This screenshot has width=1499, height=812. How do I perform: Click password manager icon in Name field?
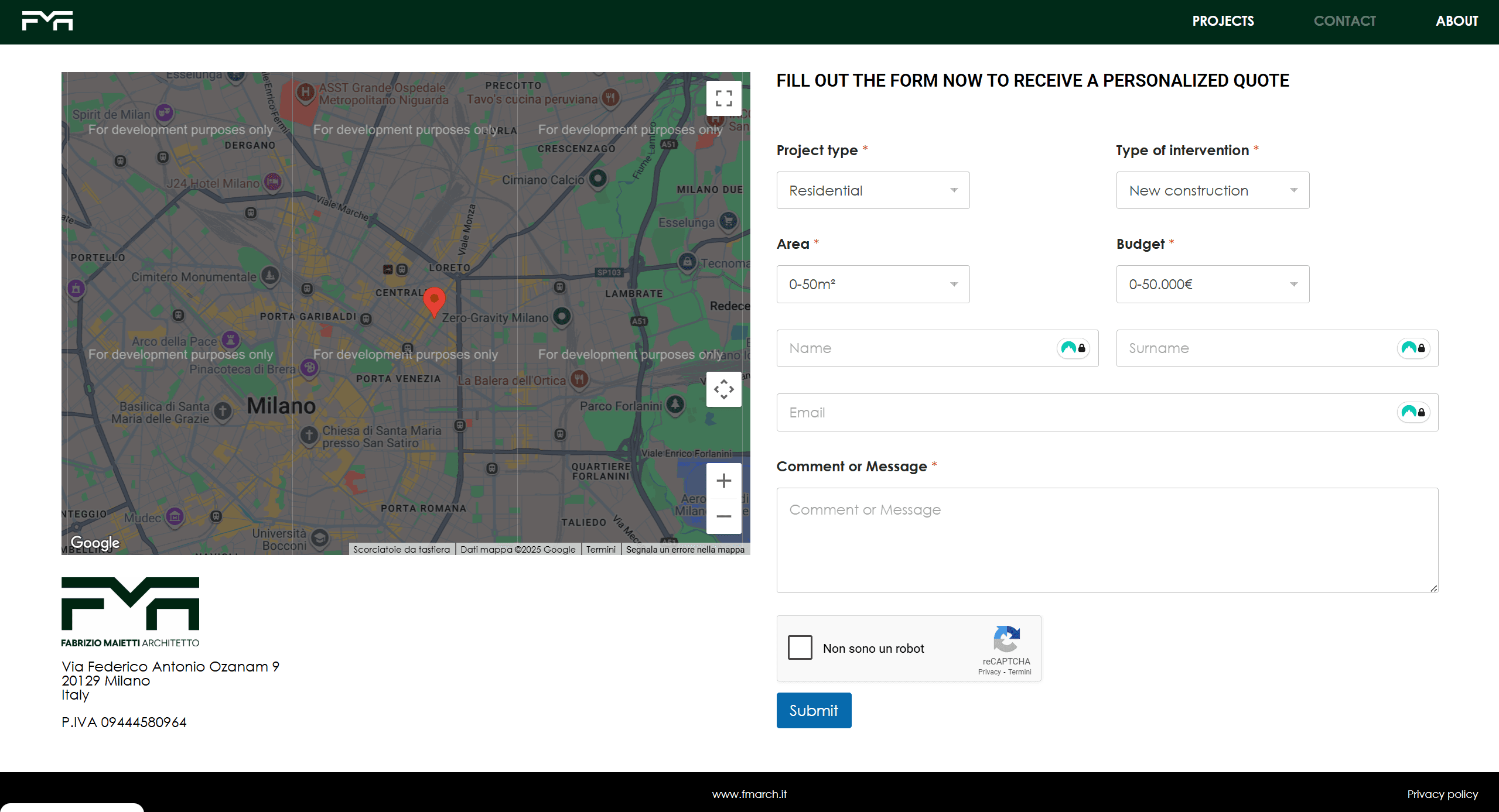click(x=1073, y=348)
